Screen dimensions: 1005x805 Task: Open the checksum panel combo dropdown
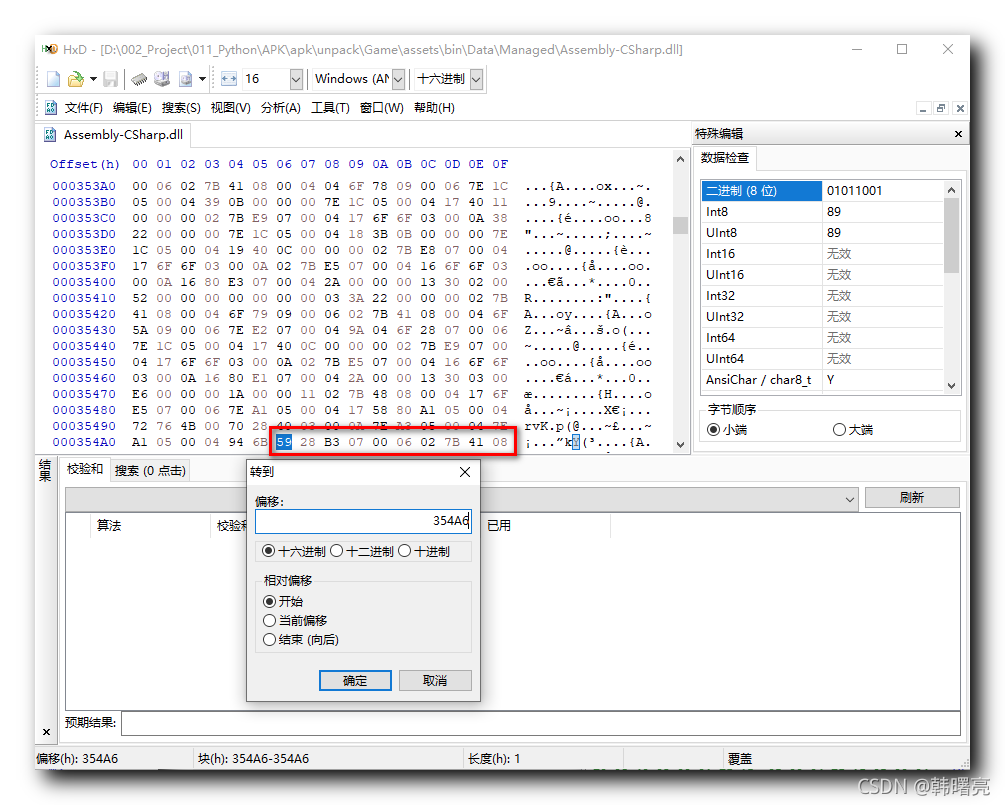pyautogui.click(x=850, y=499)
